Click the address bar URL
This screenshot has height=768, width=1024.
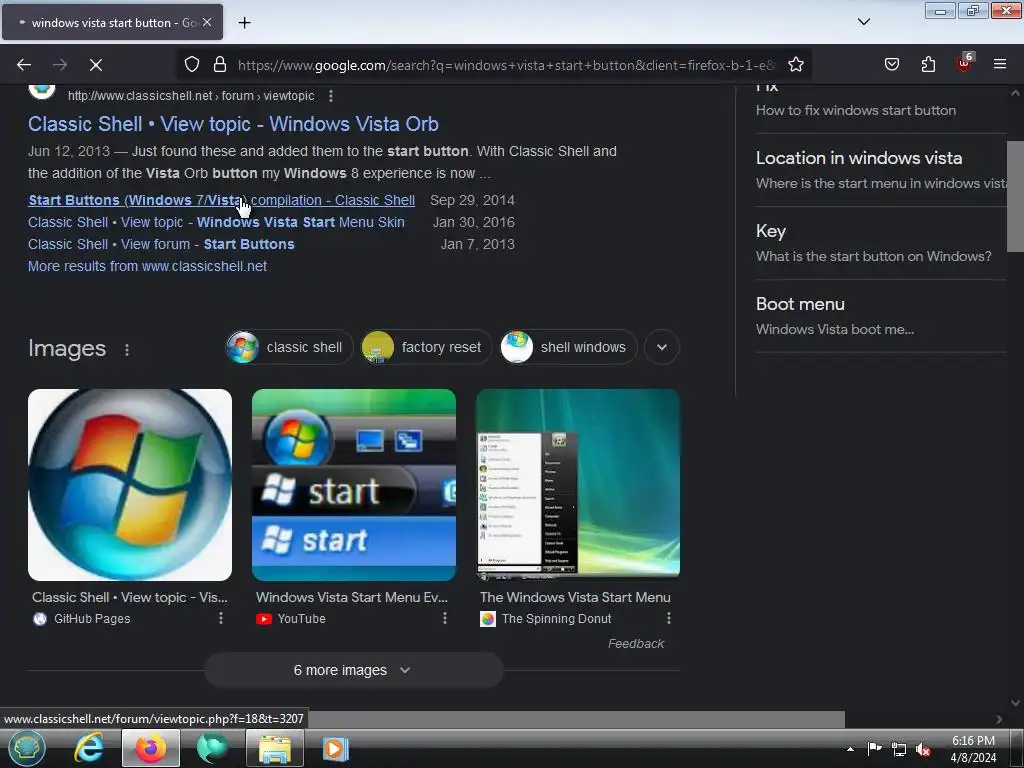(506, 65)
